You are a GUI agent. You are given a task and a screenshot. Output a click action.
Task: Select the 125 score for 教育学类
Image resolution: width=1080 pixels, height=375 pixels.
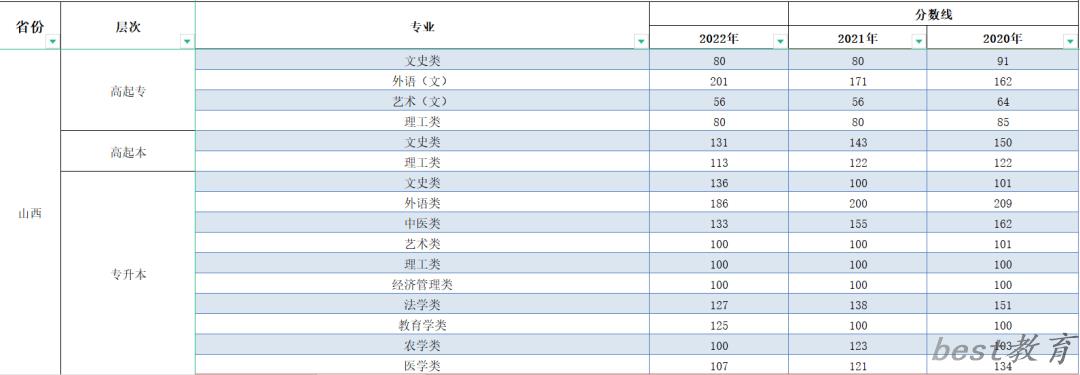coord(719,325)
